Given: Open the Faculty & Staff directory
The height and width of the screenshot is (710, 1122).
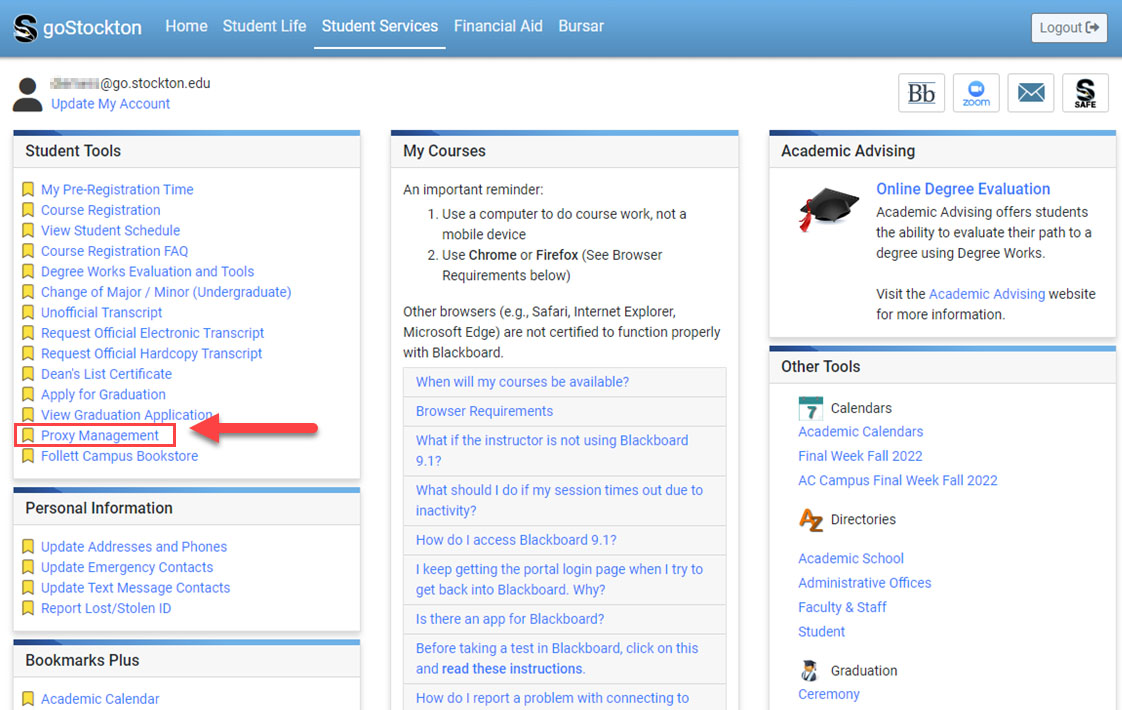Looking at the screenshot, I should point(842,607).
